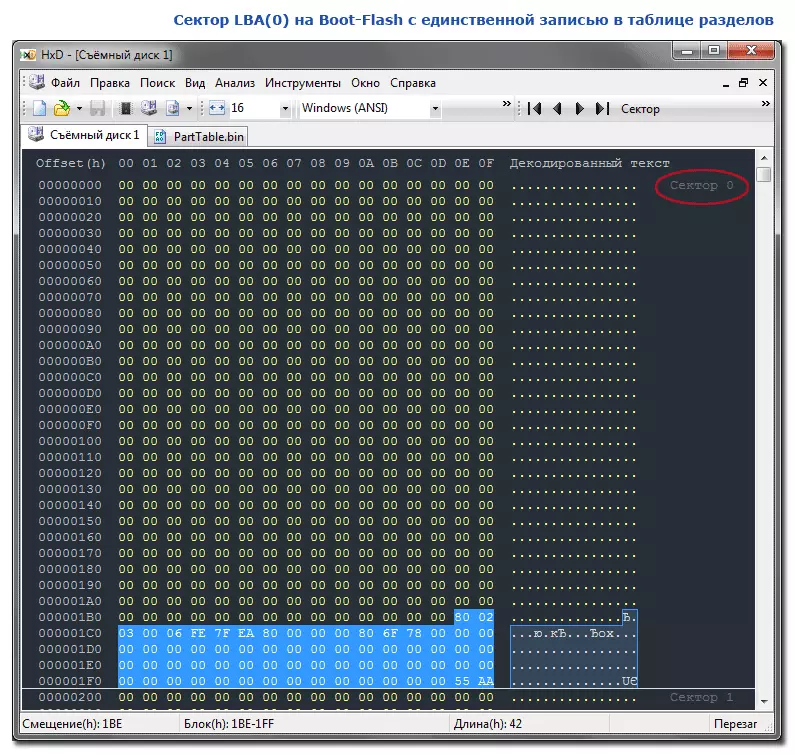Open the bytes per row 16 dropdown
Image resolution: width=795 pixels, height=755 pixels.
point(285,109)
